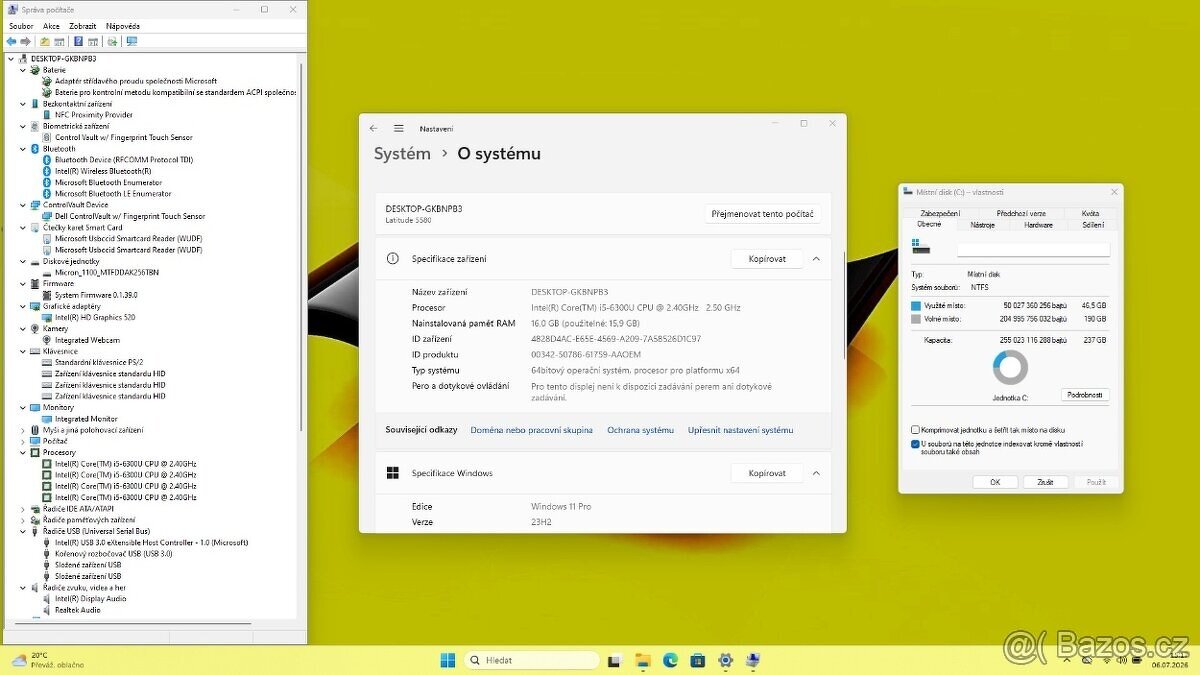The height and width of the screenshot is (675, 1200).
Task: Expand Řadiče IDE ATA/ATAPI node
Action: [23, 509]
